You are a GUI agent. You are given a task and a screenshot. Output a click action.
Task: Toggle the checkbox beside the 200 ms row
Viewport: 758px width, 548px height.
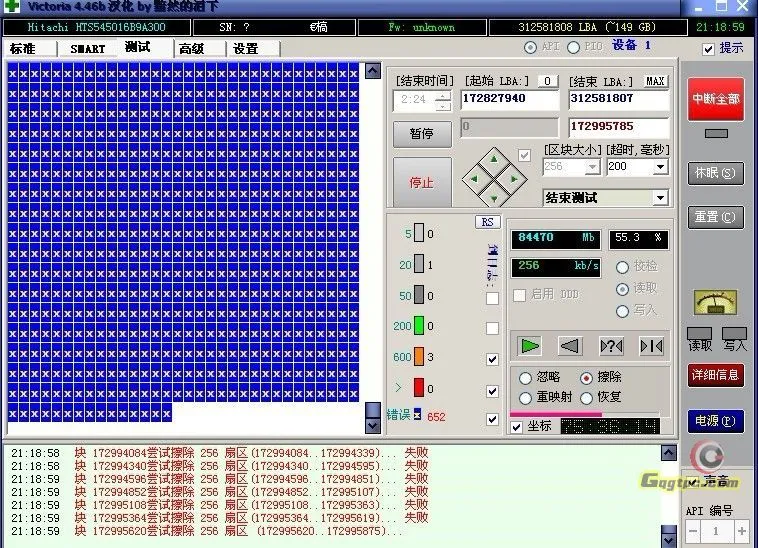pyautogui.click(x=492, y=329)
